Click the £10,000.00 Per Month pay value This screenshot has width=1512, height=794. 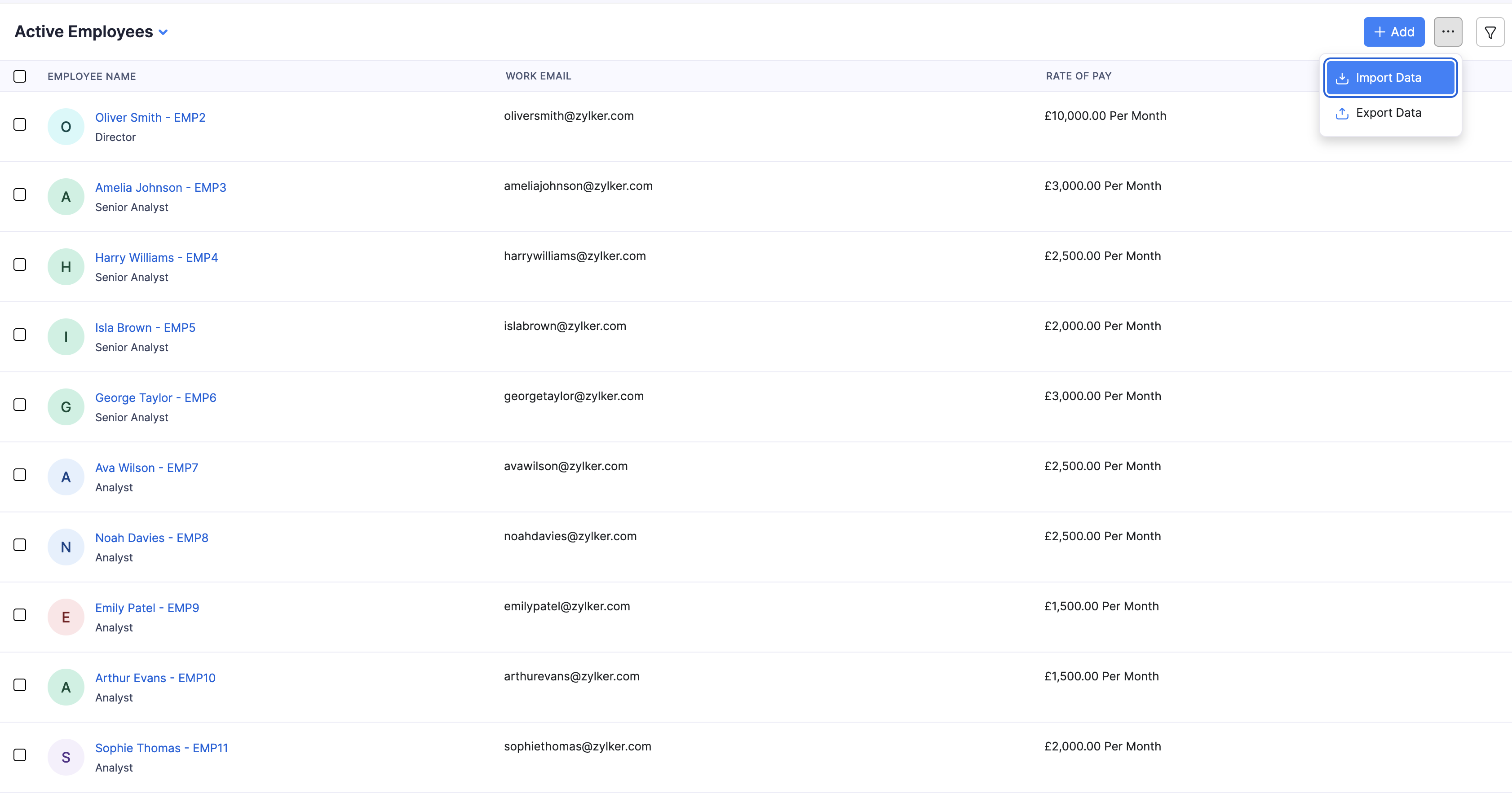pos(1105,115)
